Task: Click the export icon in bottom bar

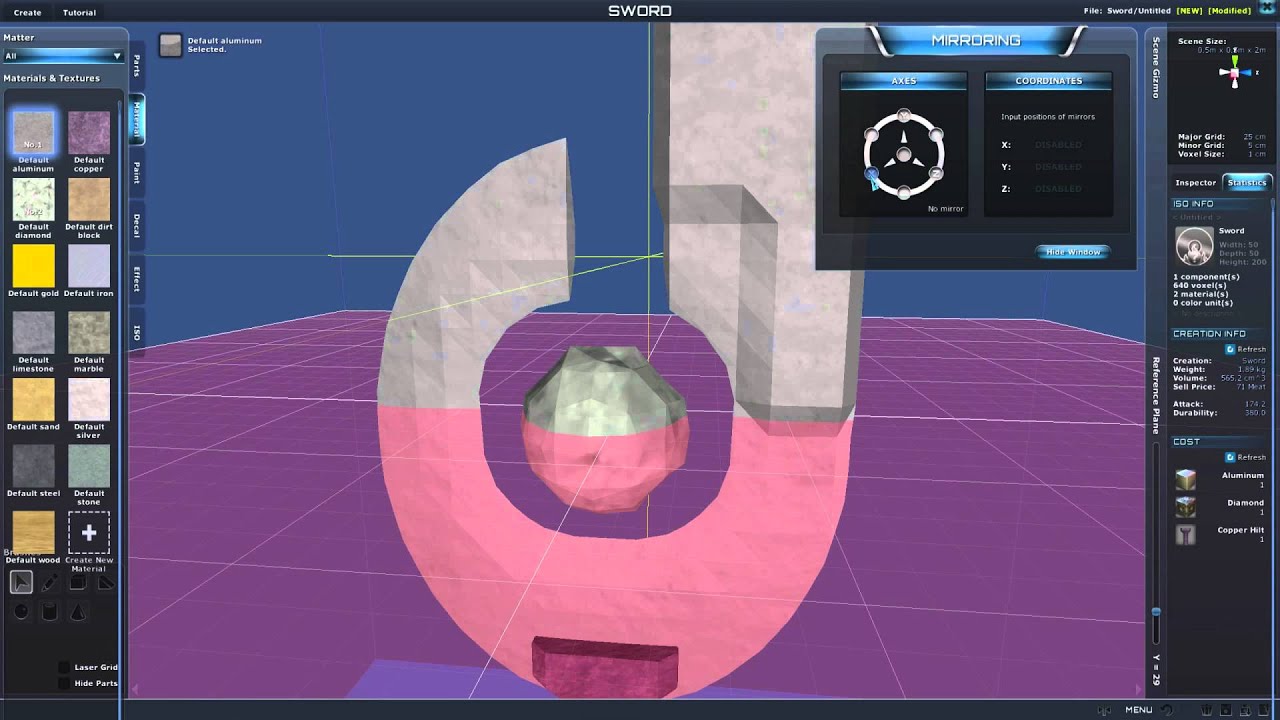Action: (1248, 710)
